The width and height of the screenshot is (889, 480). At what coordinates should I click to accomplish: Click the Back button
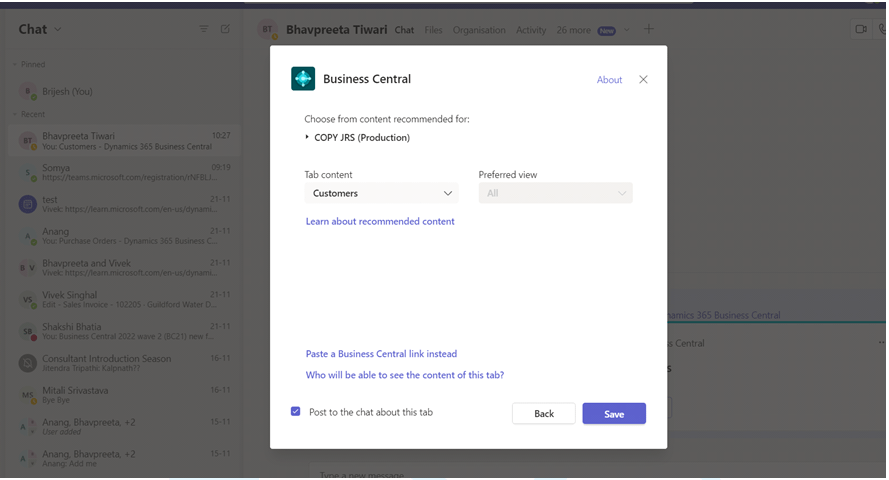click(544, 413)
